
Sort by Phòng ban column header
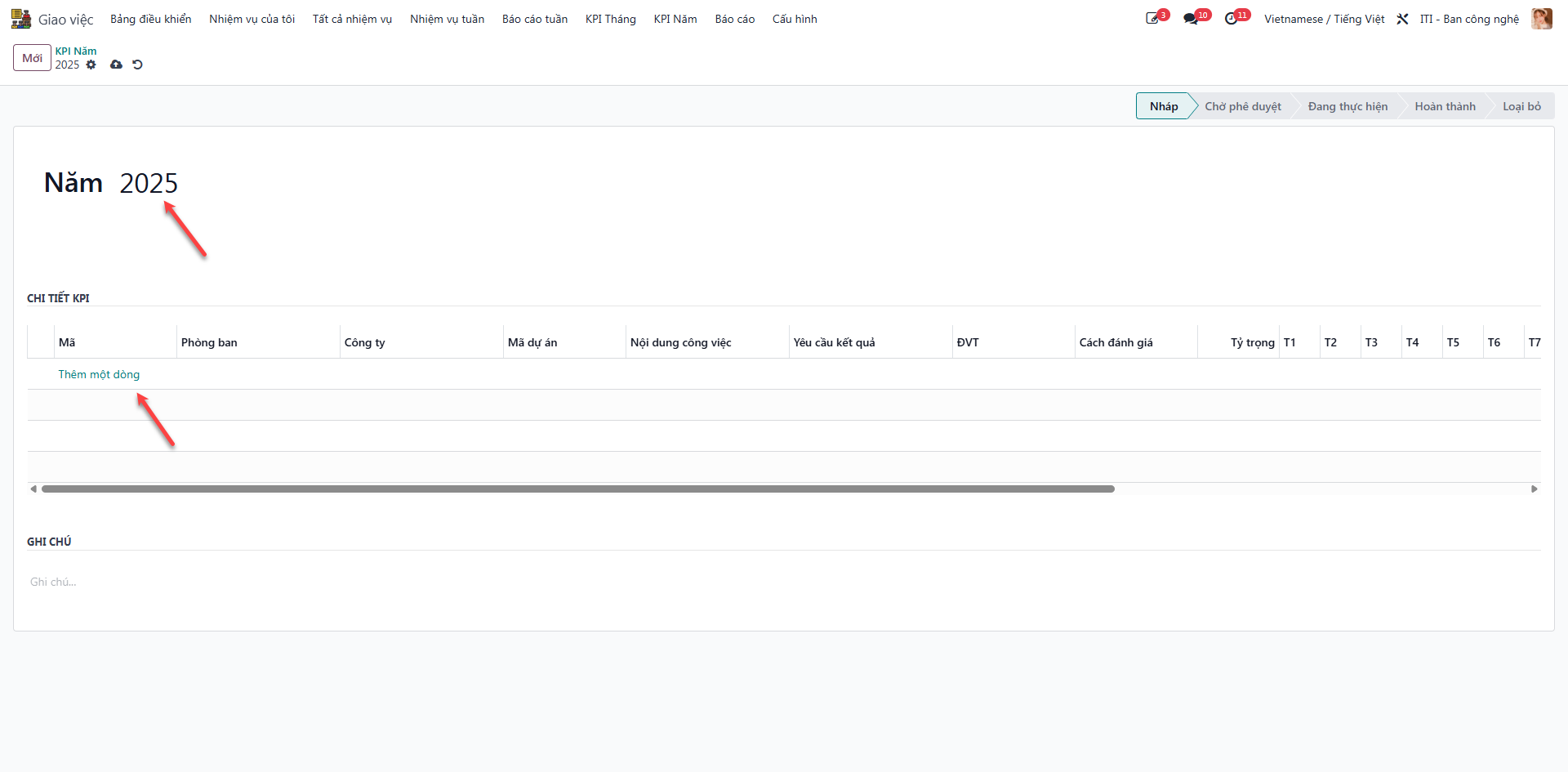click(x=258, y=342)
